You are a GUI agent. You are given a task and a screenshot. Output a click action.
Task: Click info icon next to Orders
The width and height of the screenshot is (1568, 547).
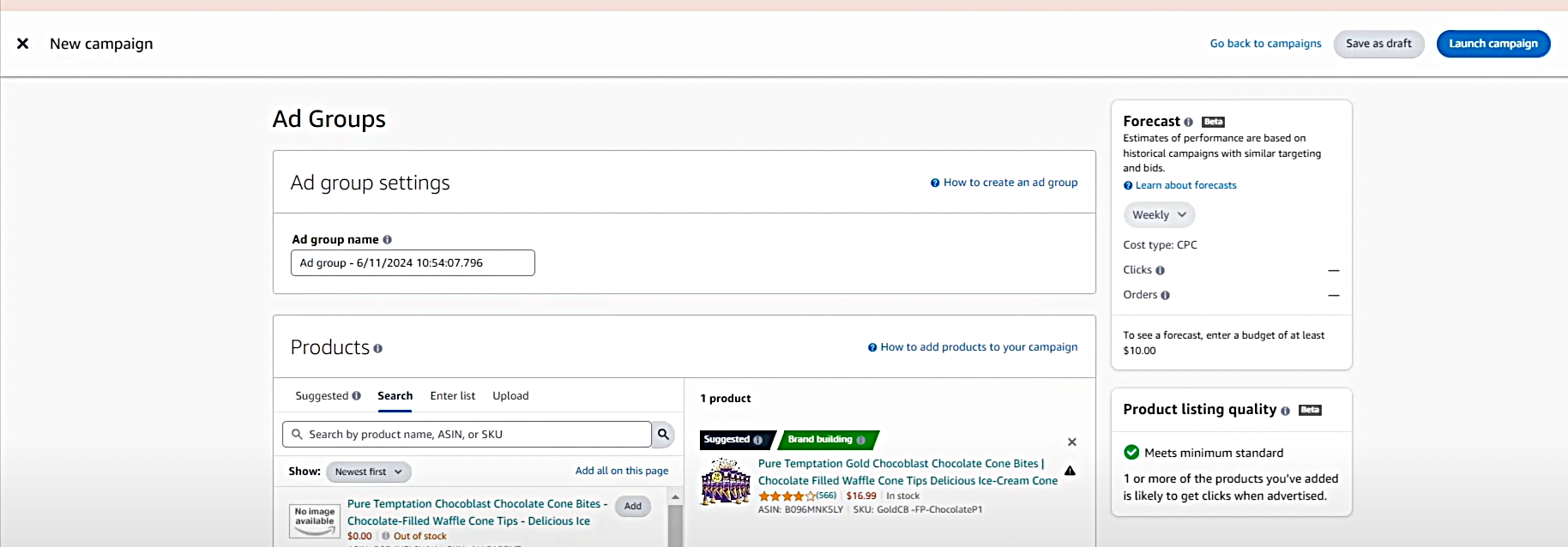(1165, 296)
